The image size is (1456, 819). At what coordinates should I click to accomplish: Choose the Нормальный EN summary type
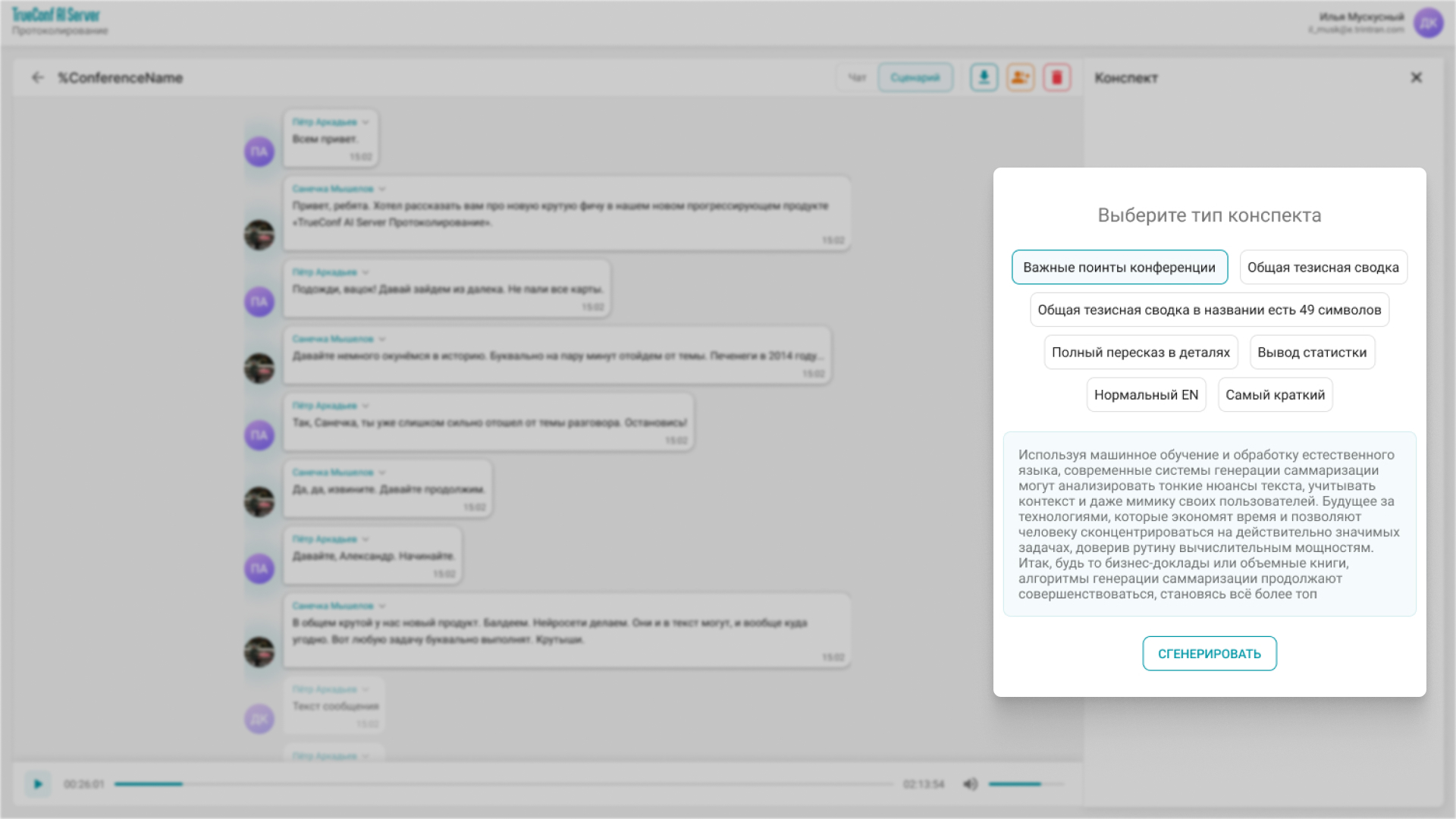1146,395
